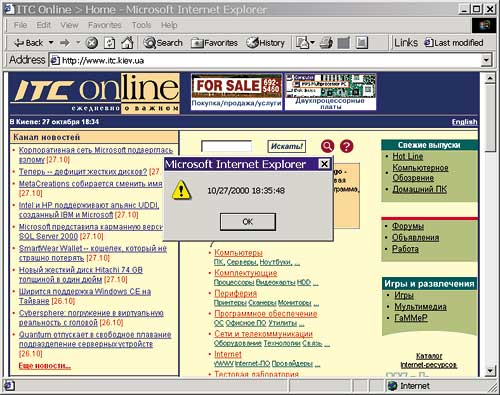Click OK in the alert dialog
Viewport: 500px width, 395px height.
pos(248,222)
